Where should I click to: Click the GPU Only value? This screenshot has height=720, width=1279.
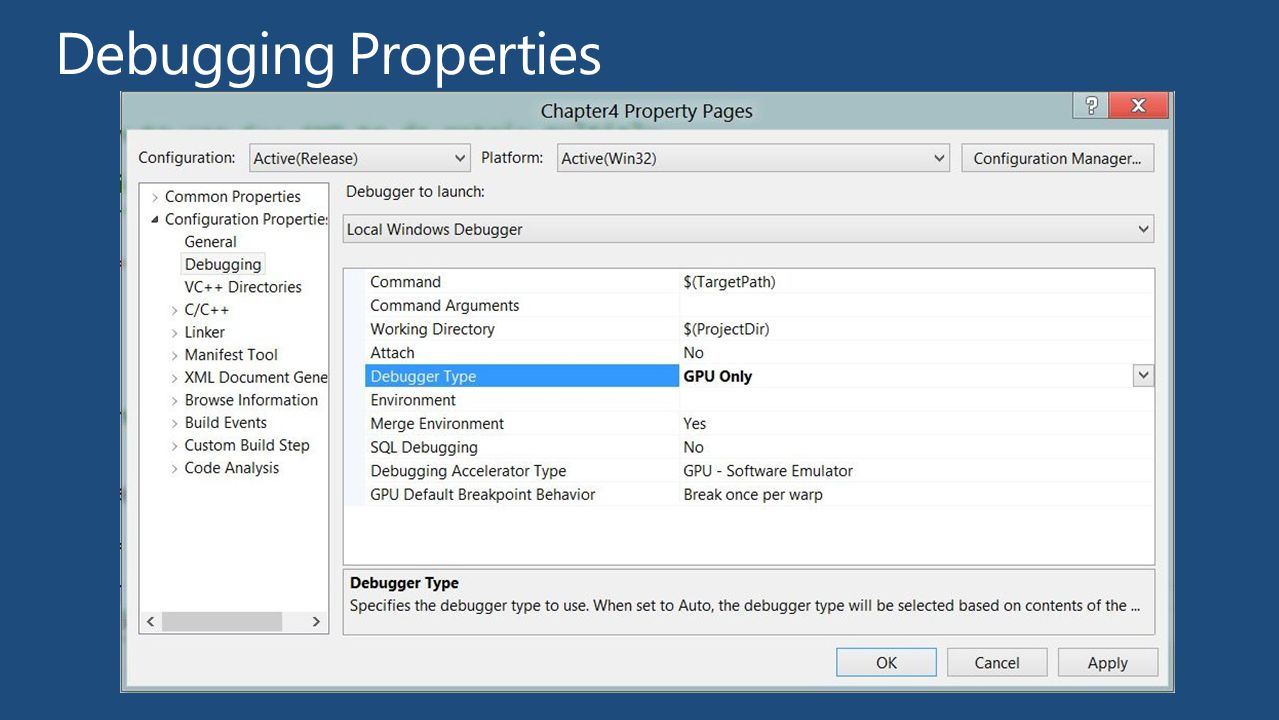[x=717, y=376]
